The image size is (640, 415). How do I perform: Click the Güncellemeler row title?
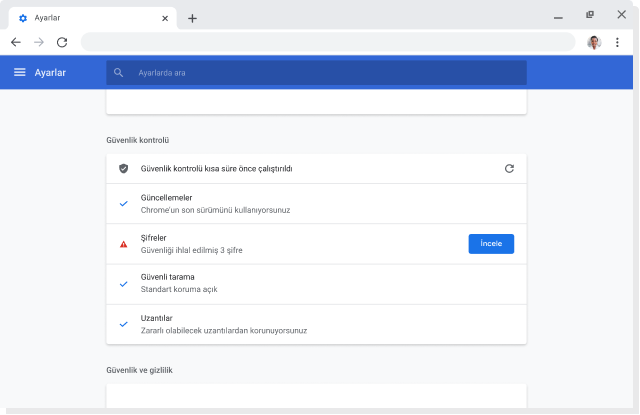point(166,198)
